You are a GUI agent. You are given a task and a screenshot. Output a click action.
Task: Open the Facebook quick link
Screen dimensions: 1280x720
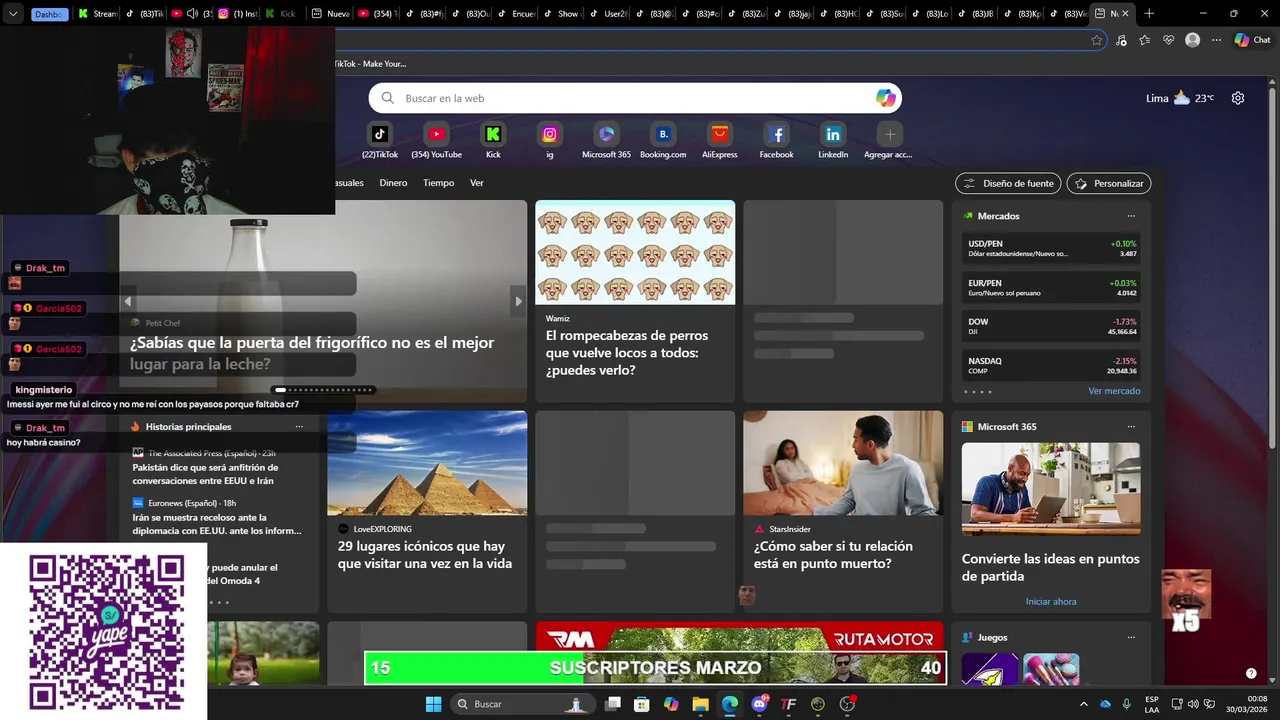pos(776,139)
